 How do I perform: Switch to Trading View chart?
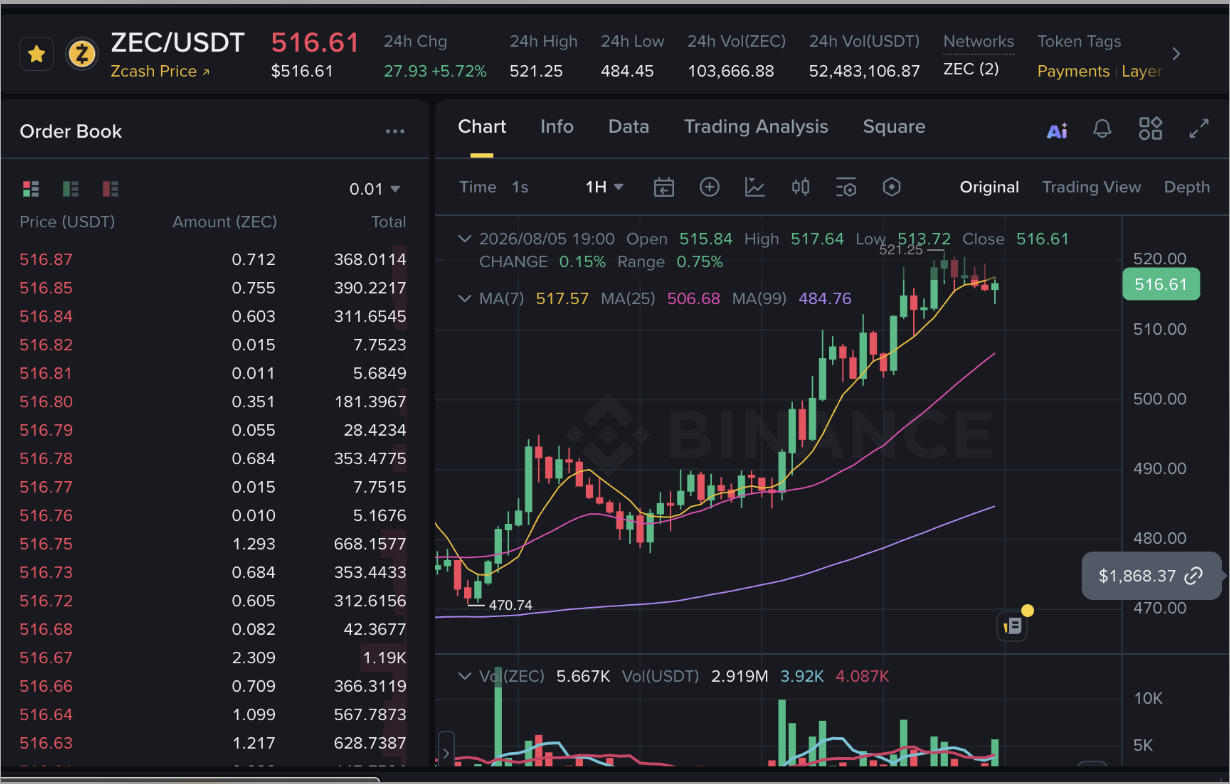click(x=1091, y=187)
